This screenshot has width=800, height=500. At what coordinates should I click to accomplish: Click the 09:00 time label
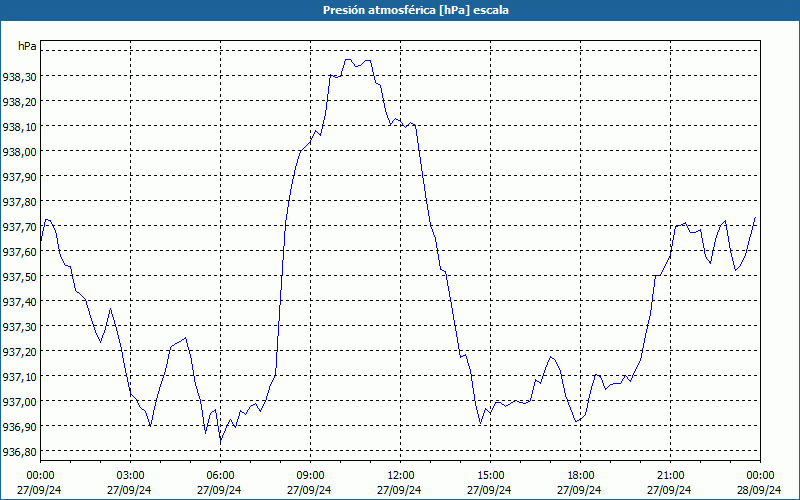point(310,476)
